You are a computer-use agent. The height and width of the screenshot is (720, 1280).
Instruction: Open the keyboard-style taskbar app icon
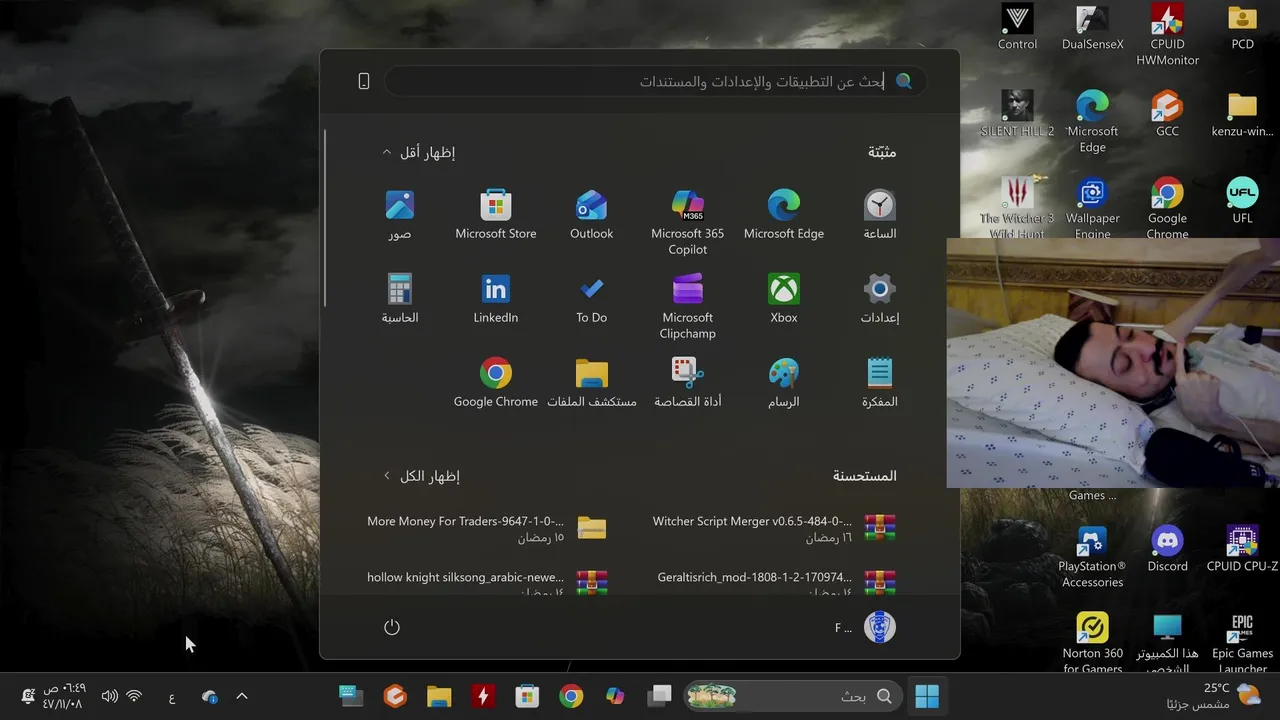[x=351, y=696]
